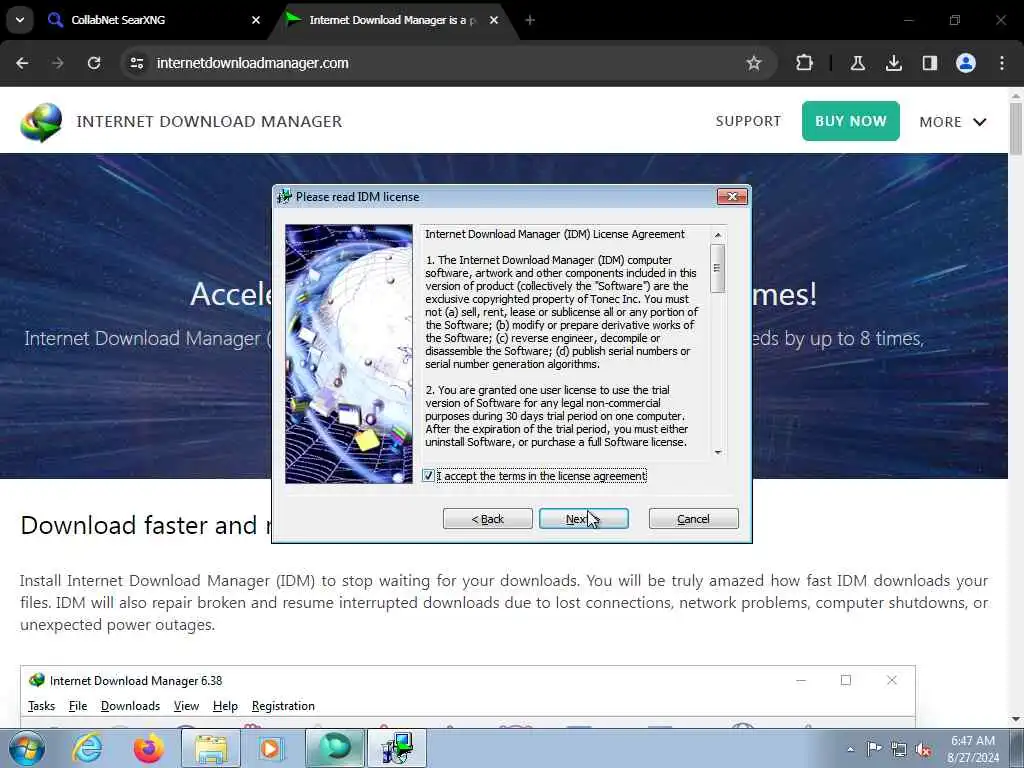1024x768 pixels.
Task: Close the IDM license dialog with the X
Action: (731, 197)
